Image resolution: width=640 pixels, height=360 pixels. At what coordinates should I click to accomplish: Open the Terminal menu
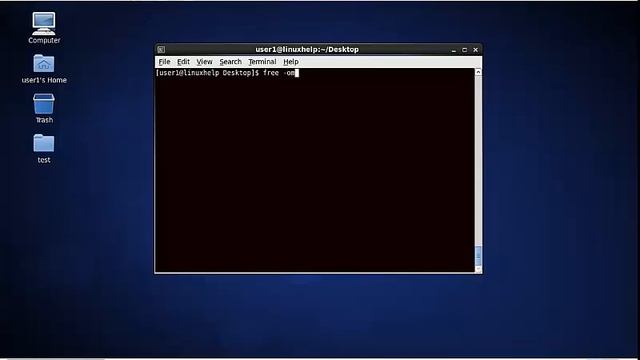pos(262,62)
